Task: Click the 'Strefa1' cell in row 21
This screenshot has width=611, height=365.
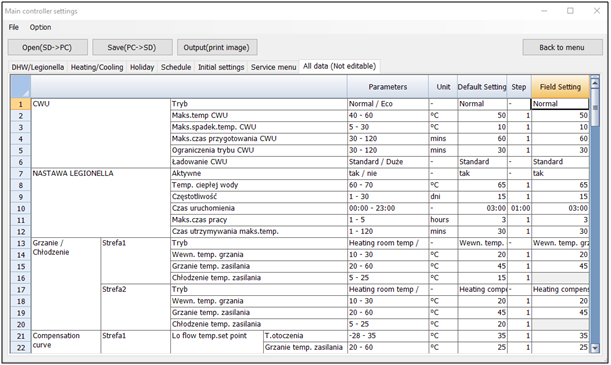Action: [x=136, y=342]
